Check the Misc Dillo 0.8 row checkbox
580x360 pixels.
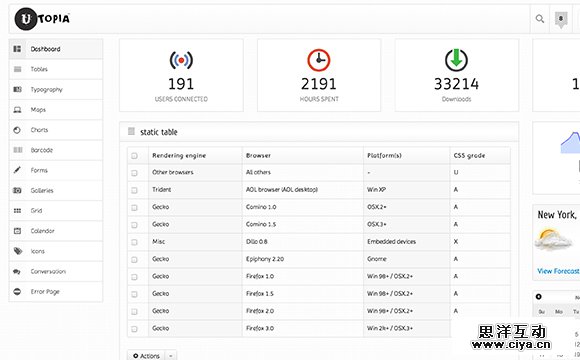[x=134, y=242]
